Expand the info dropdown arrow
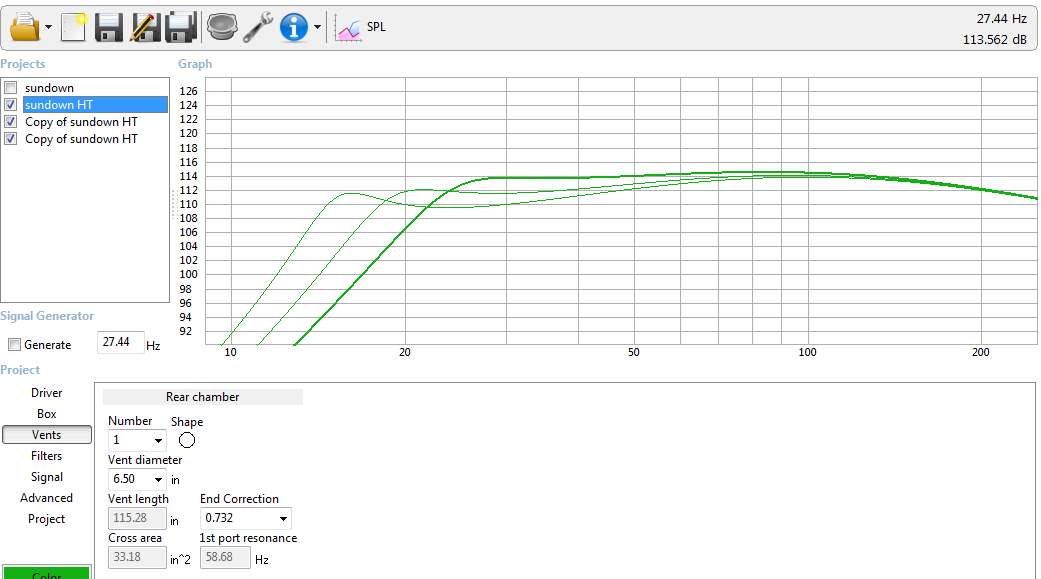This screenshot has width=1041, height=579. 317,27
